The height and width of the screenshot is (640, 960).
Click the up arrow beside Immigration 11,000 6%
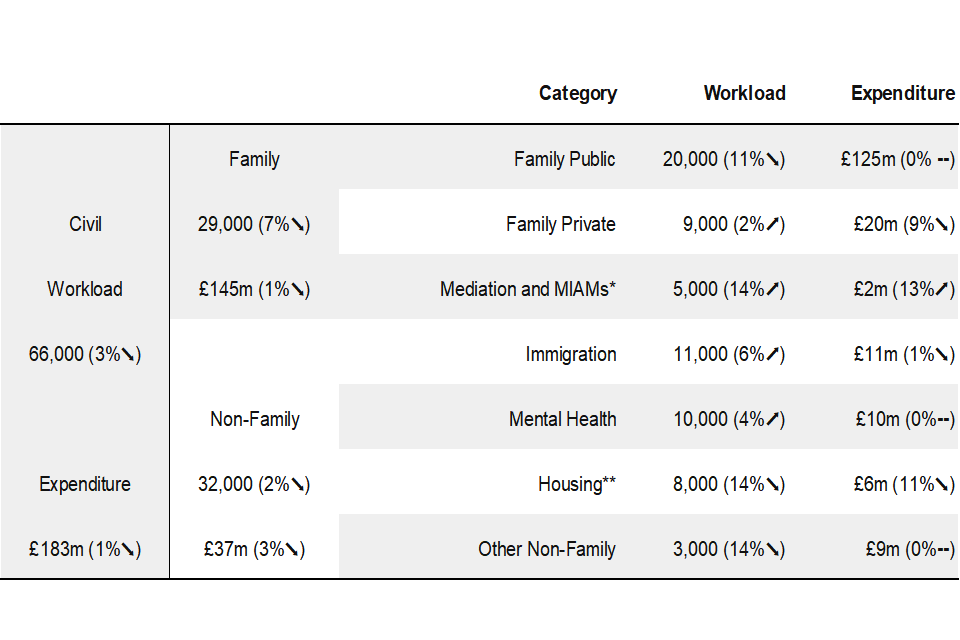click(x=773, y=355)
